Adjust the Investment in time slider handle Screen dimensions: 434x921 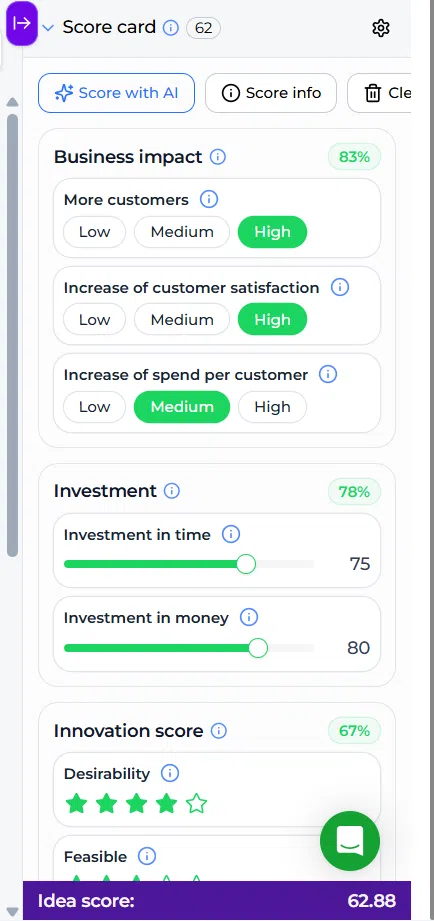[246, 564]
